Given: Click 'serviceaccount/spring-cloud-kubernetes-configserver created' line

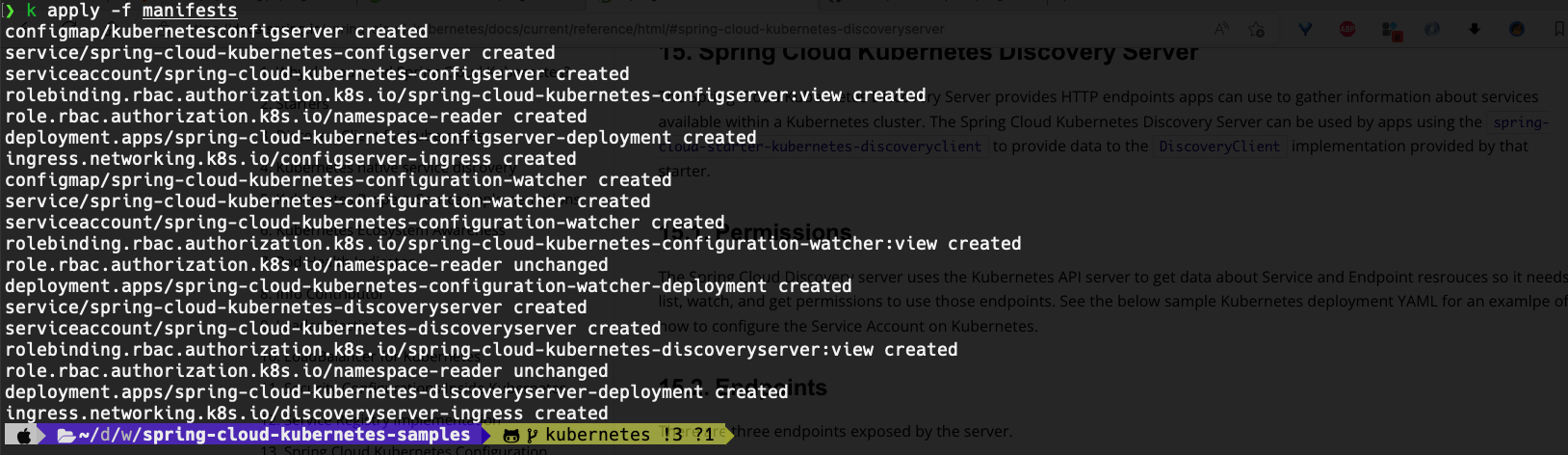Looking at the screenshot, I should 317,74.
